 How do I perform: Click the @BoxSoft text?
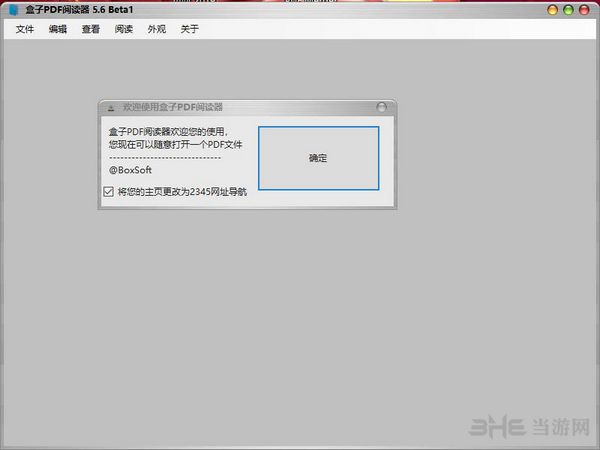point(130,170)
